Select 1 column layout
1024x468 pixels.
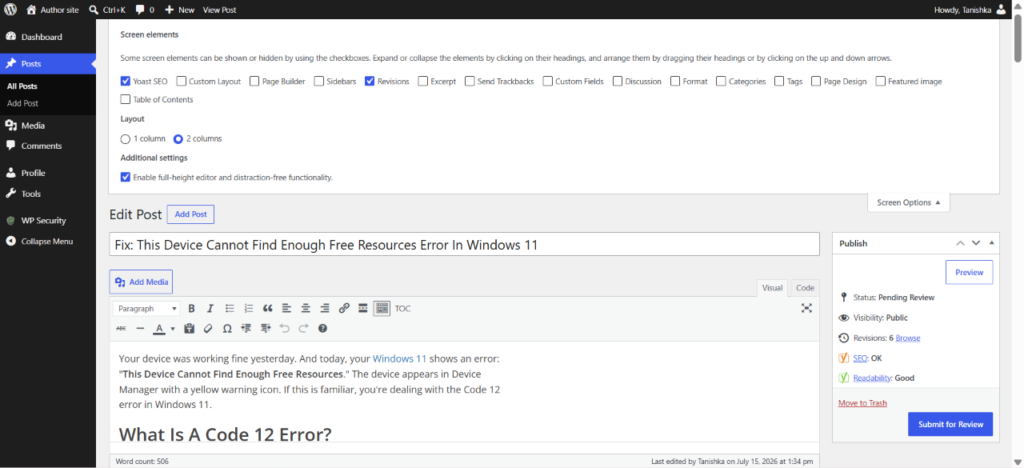tap(125, 139)
